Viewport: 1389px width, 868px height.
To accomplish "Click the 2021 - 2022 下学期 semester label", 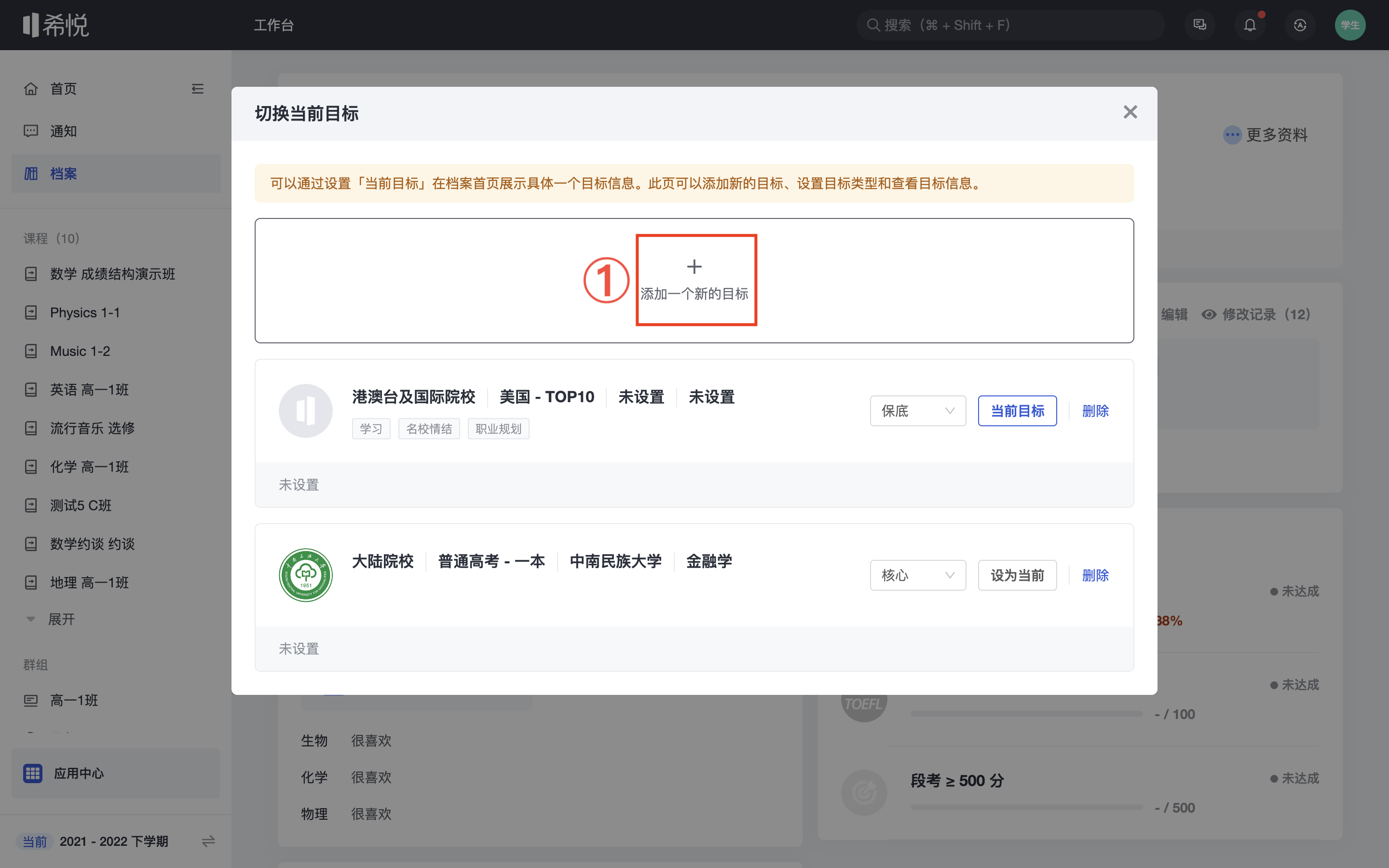I will [114, 841].
